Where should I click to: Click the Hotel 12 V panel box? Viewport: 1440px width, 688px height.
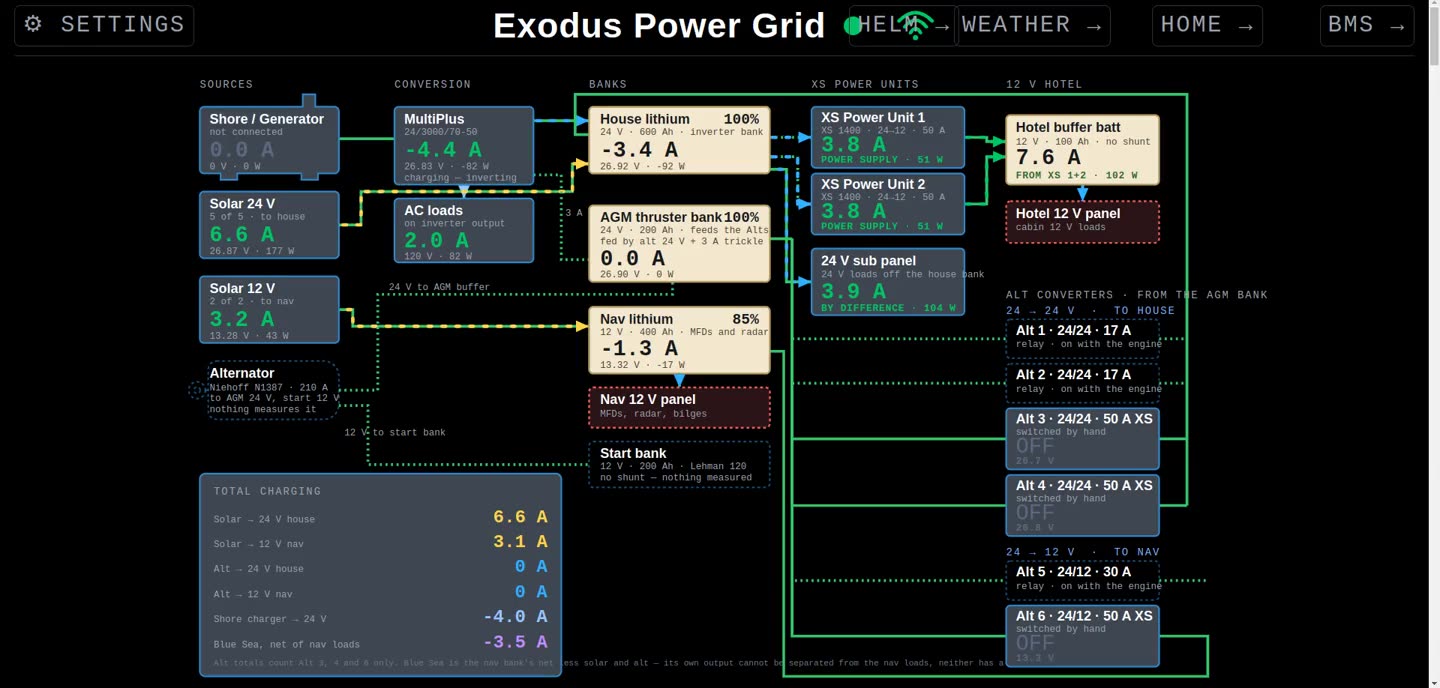(1083, 221)
